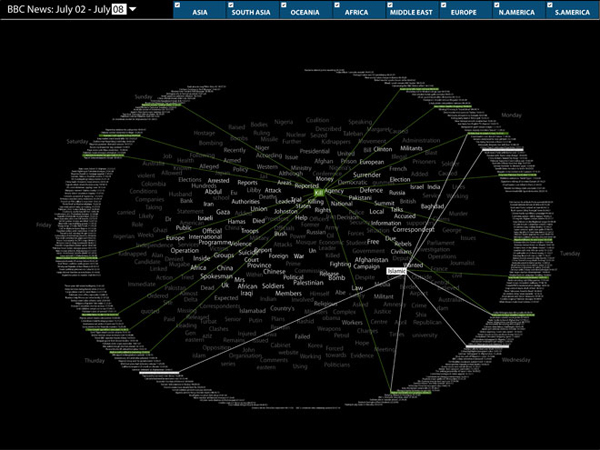Click the 'BBC News: July 02 - July' title

click(x=59, y=9)
